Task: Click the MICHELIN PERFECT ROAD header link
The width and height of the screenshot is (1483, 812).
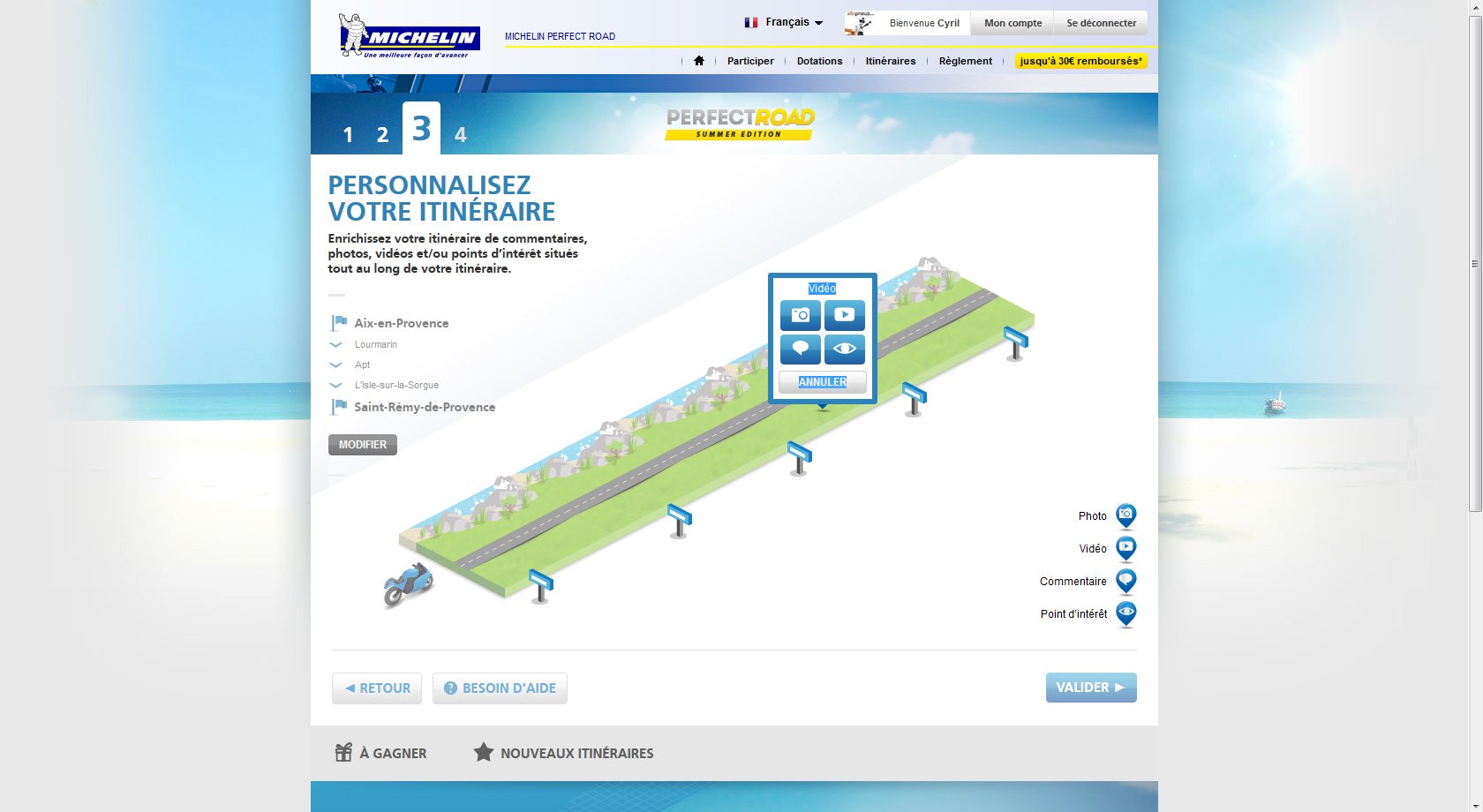Action: (560, 36)
